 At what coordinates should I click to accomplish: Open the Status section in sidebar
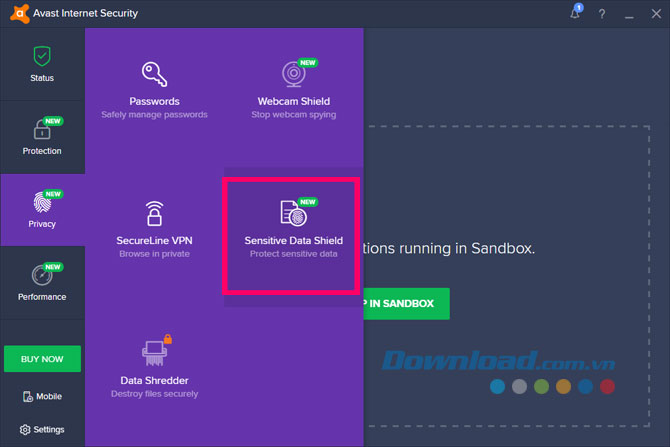(42, 64)
